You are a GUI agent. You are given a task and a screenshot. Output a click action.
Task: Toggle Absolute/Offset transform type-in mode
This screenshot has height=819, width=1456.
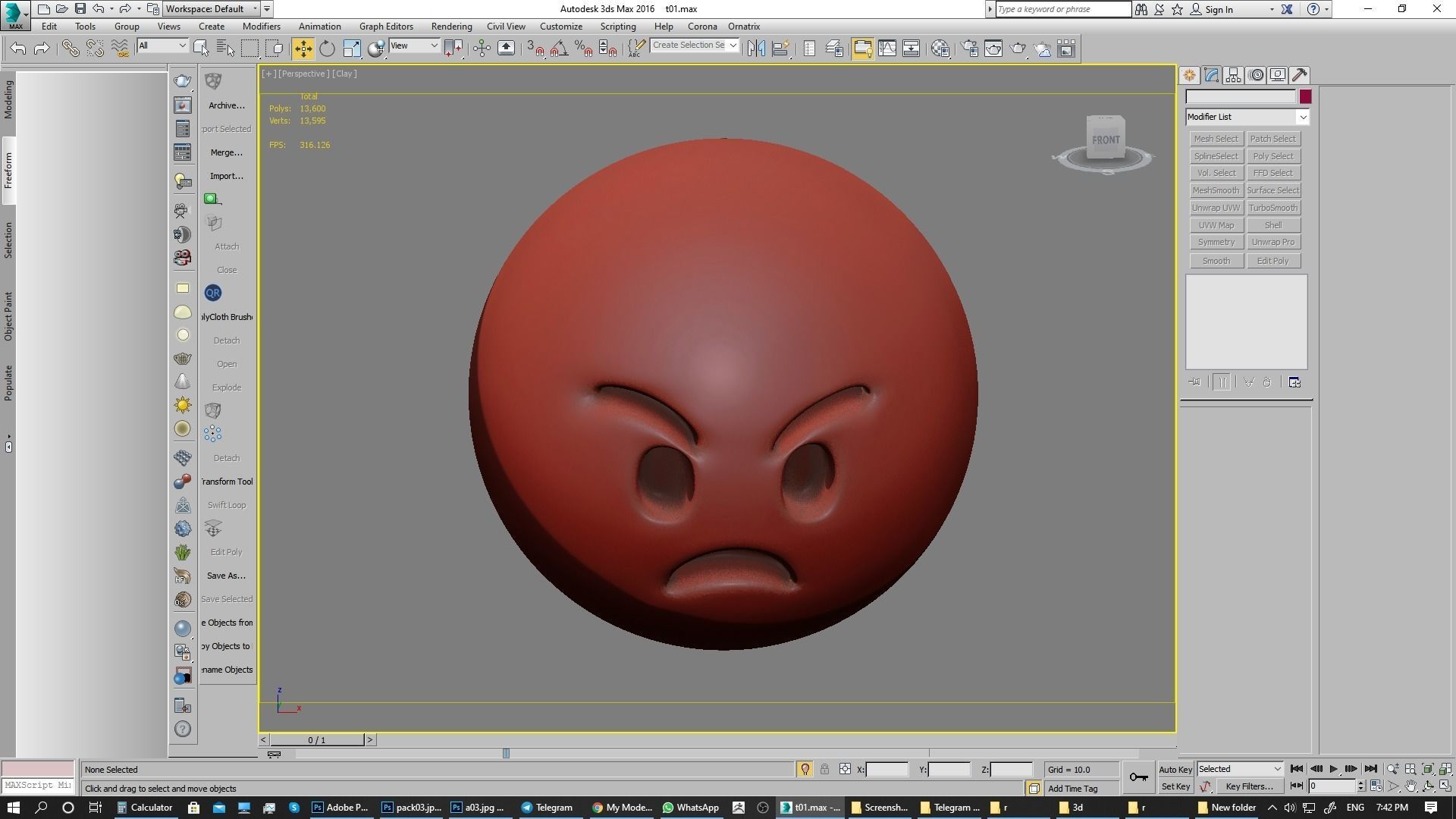coord(845,769)
